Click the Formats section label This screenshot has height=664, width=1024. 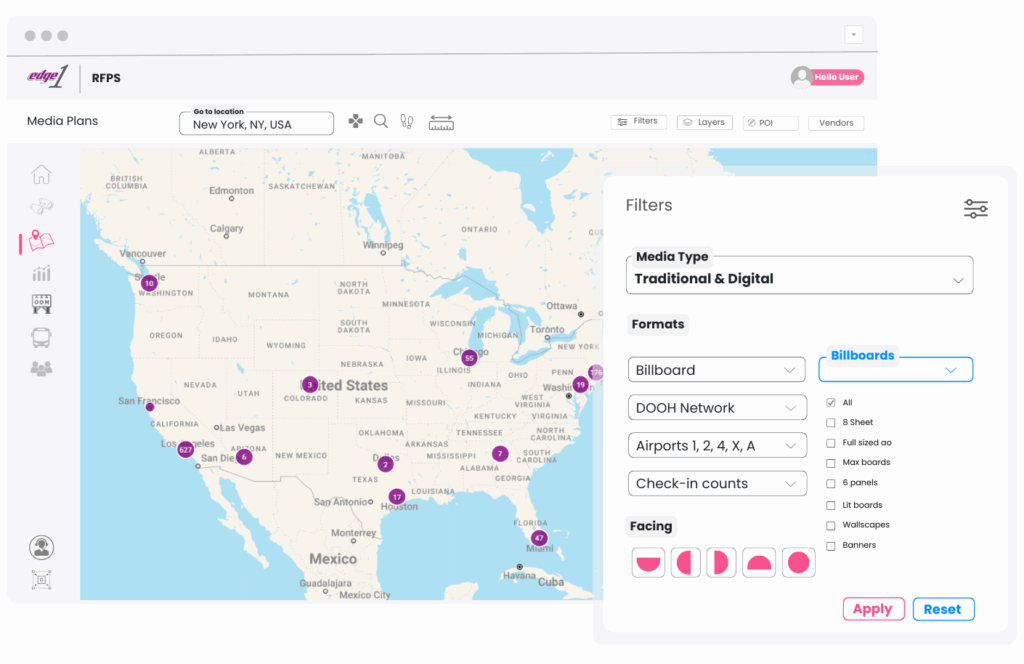[x=658, y=324]
